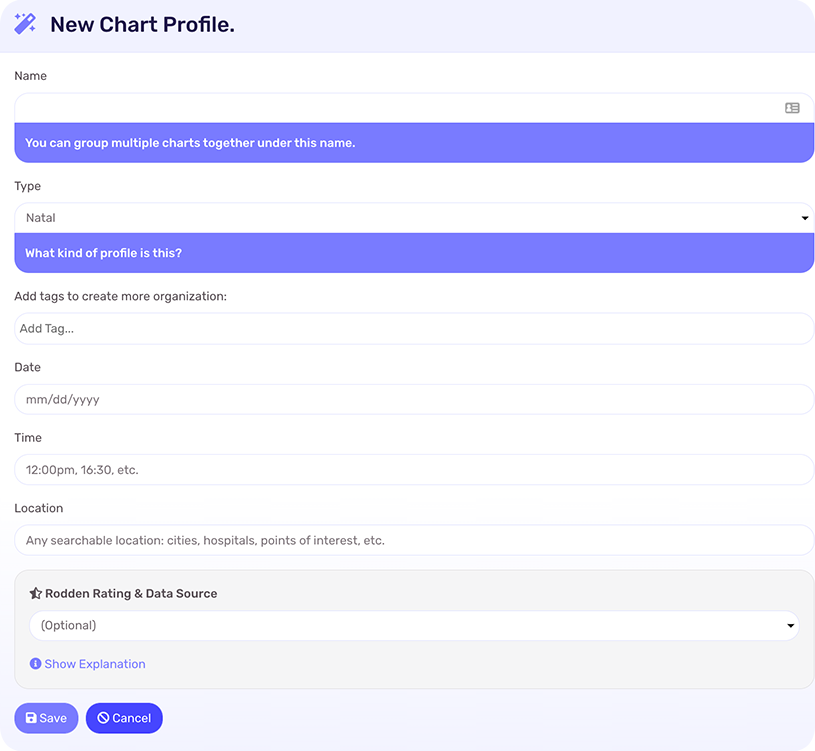Click the Time input field
815x751 pixels.
tap(414, 470)
